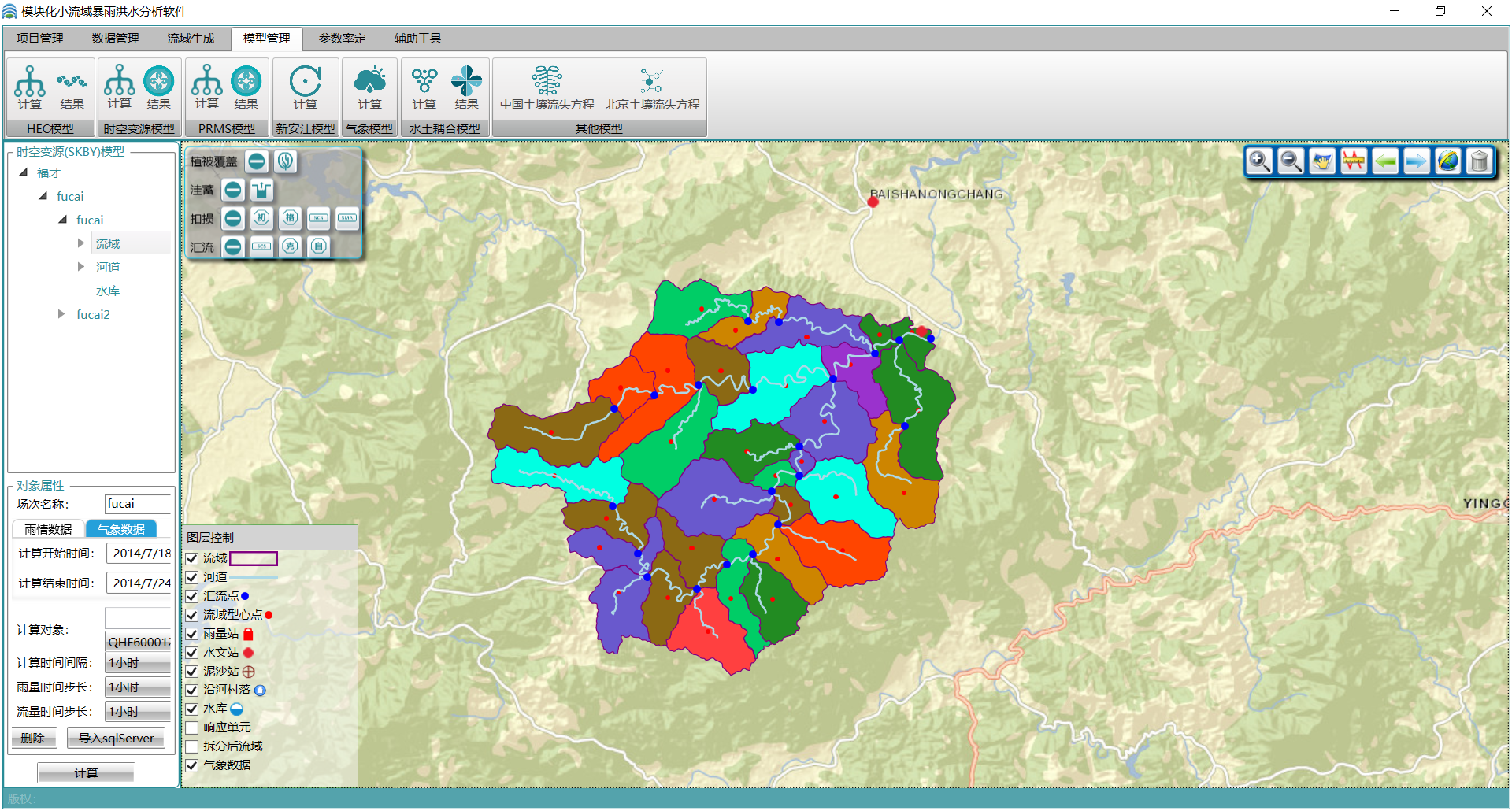Switch to the 参数率定 ribbon tab
1512x811 pixels.
[x=342, y=38]
